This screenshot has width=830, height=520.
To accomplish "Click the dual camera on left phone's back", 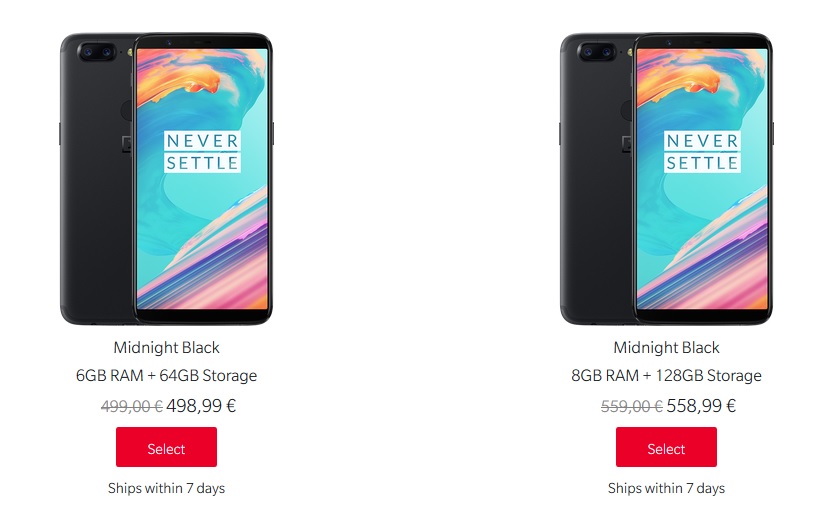I will tap(97, 52).
